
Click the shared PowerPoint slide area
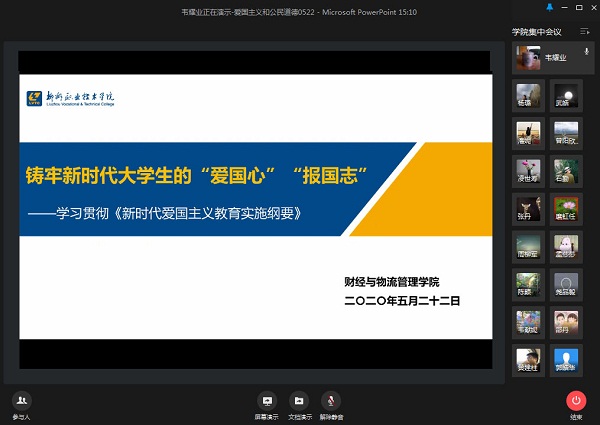click(x=257, y=215)
